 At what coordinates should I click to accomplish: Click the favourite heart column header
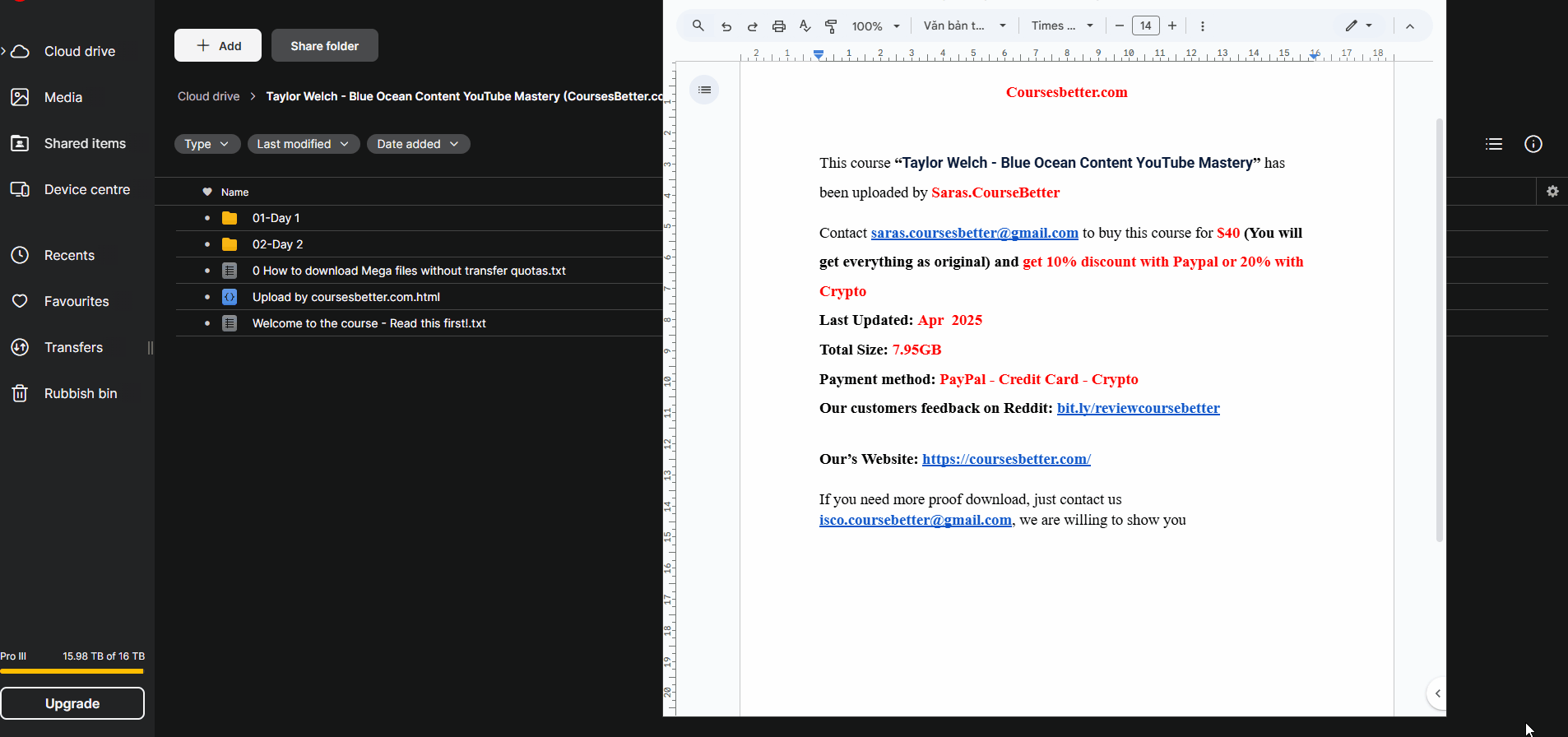(207, 192)
